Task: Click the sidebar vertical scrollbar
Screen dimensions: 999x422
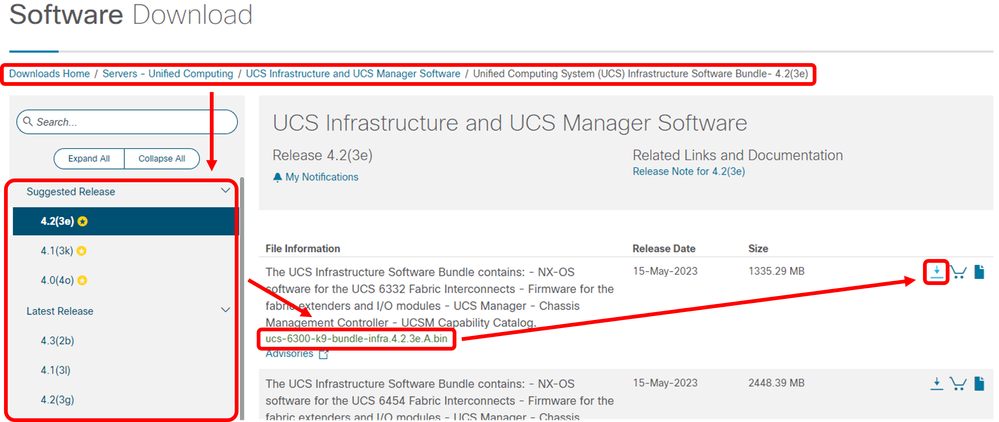Action: 243,300
